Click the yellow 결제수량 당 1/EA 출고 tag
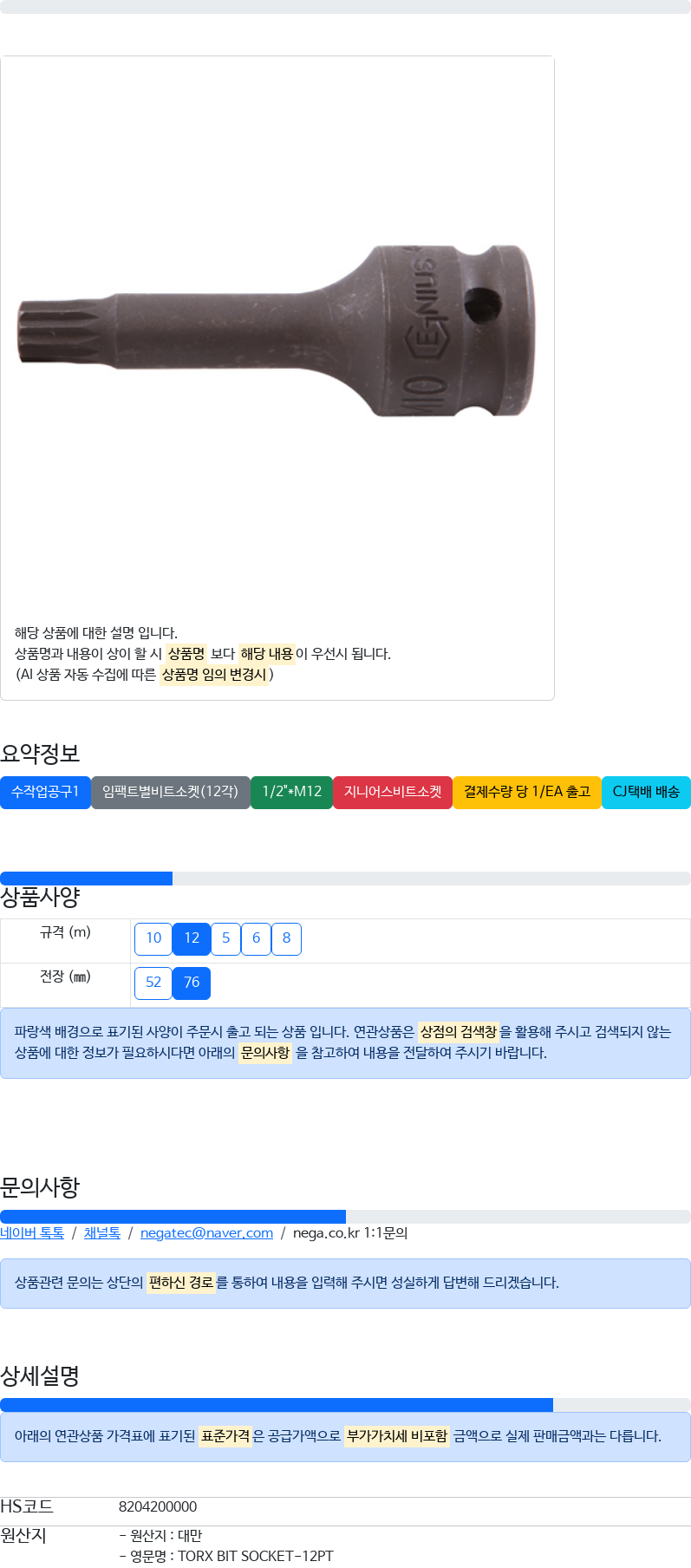 527,792
